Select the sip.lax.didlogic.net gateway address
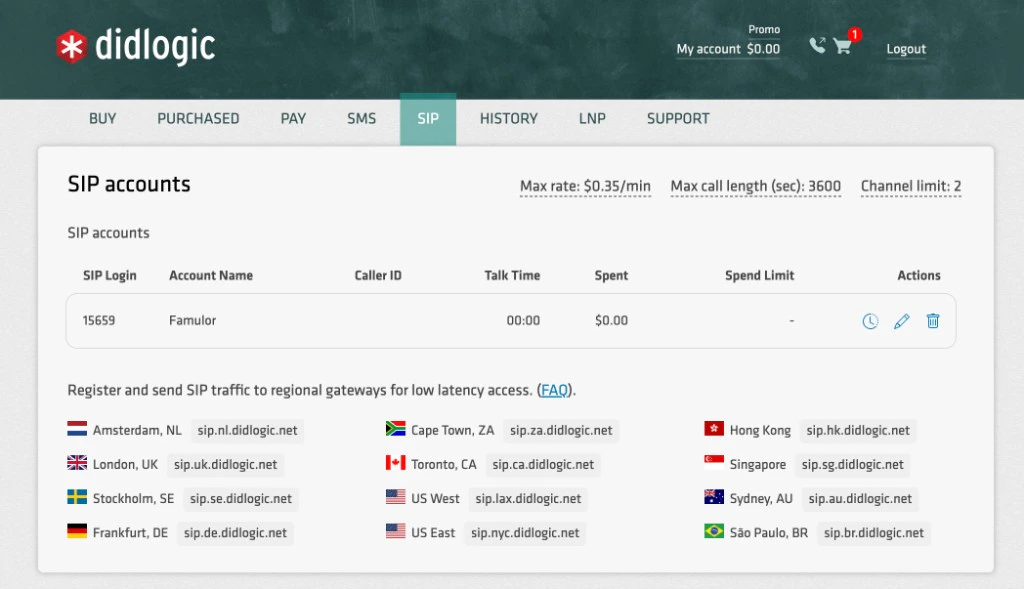Viewport: 1024px width, 589px height. (x=528, y=498)
